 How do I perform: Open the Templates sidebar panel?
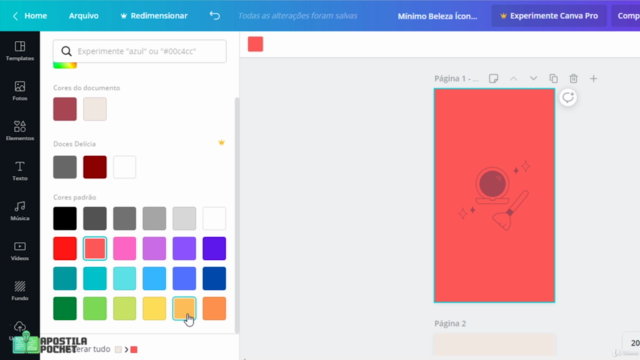20,51
